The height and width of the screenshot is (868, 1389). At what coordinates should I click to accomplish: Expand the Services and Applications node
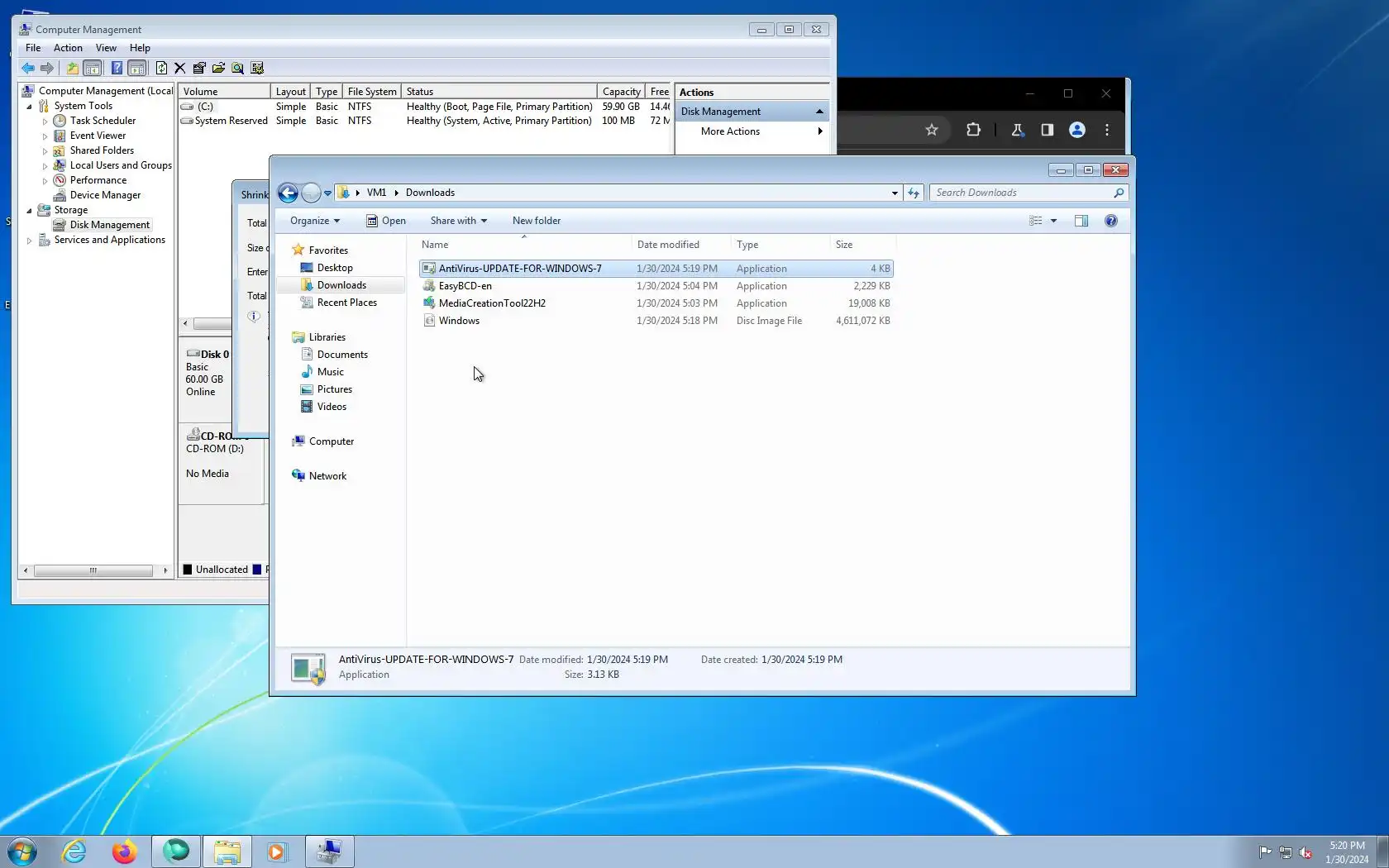30,241
